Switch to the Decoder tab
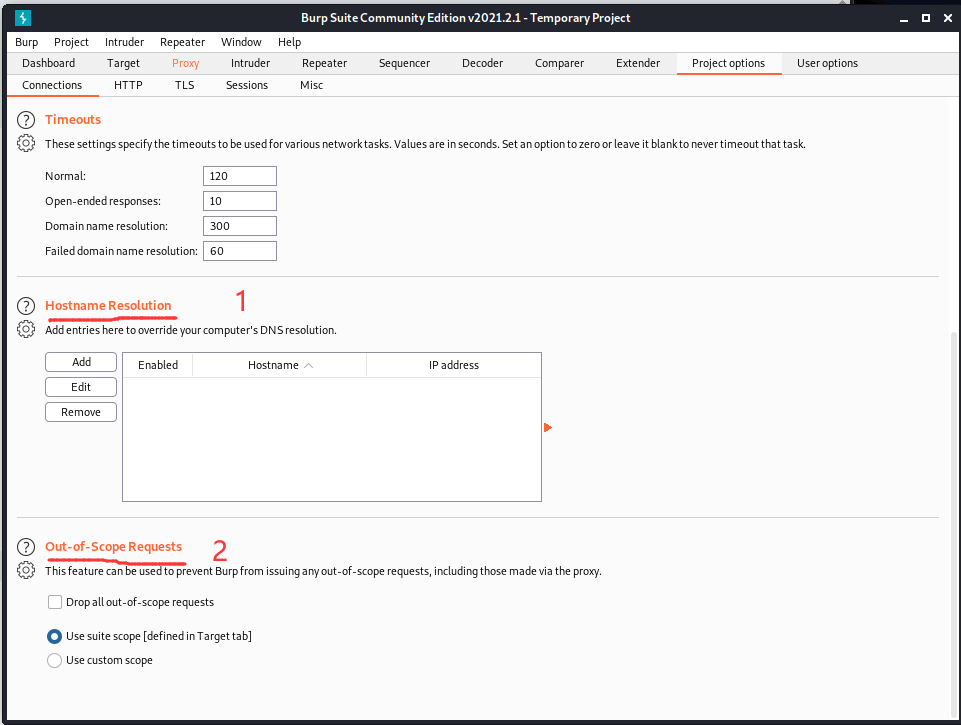 (482, 63)
